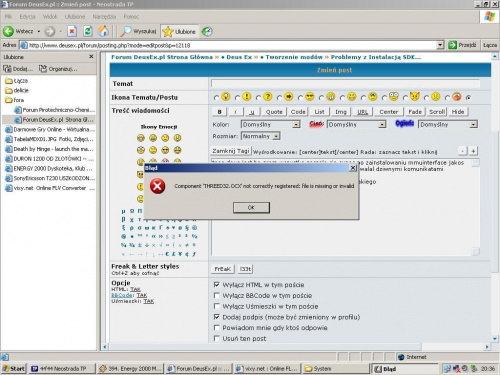This screenshot has height=375, width=500.
Task: Switch to Energy 2000 taskbar window
Action: (131, 368)
